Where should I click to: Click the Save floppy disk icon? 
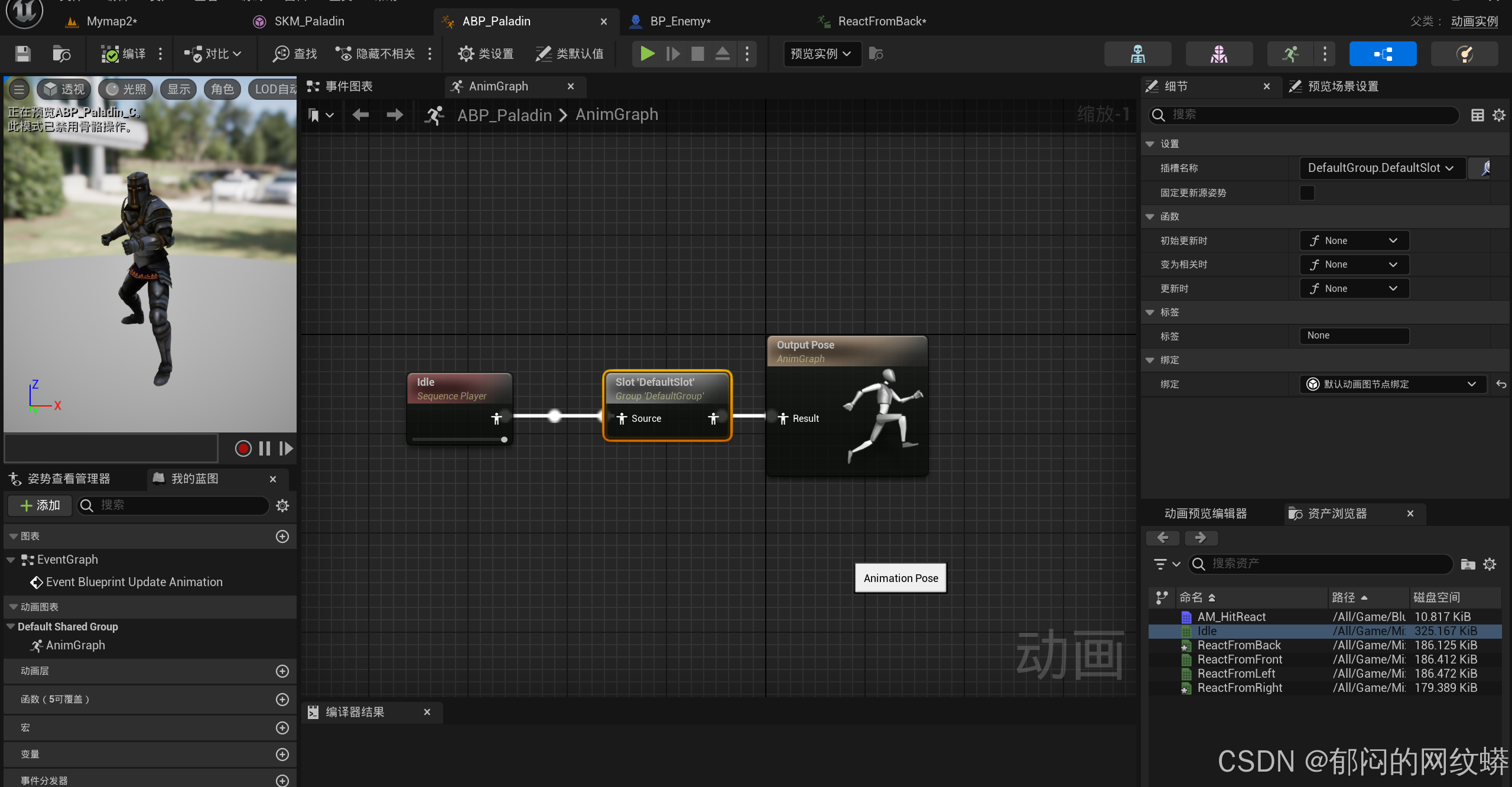(x=23, y=54)
